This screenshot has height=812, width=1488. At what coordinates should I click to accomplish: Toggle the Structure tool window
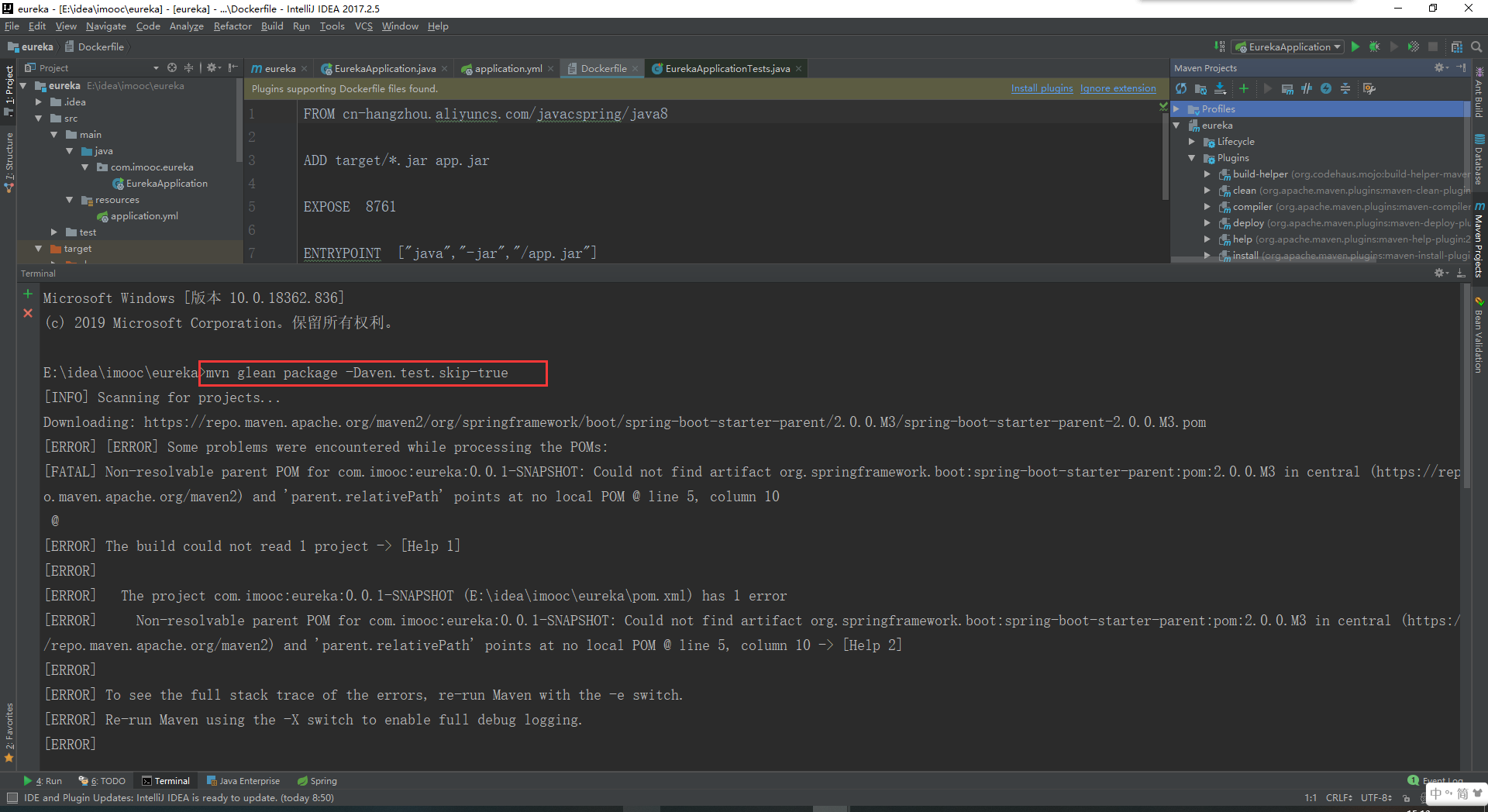[x=9, y=162]
